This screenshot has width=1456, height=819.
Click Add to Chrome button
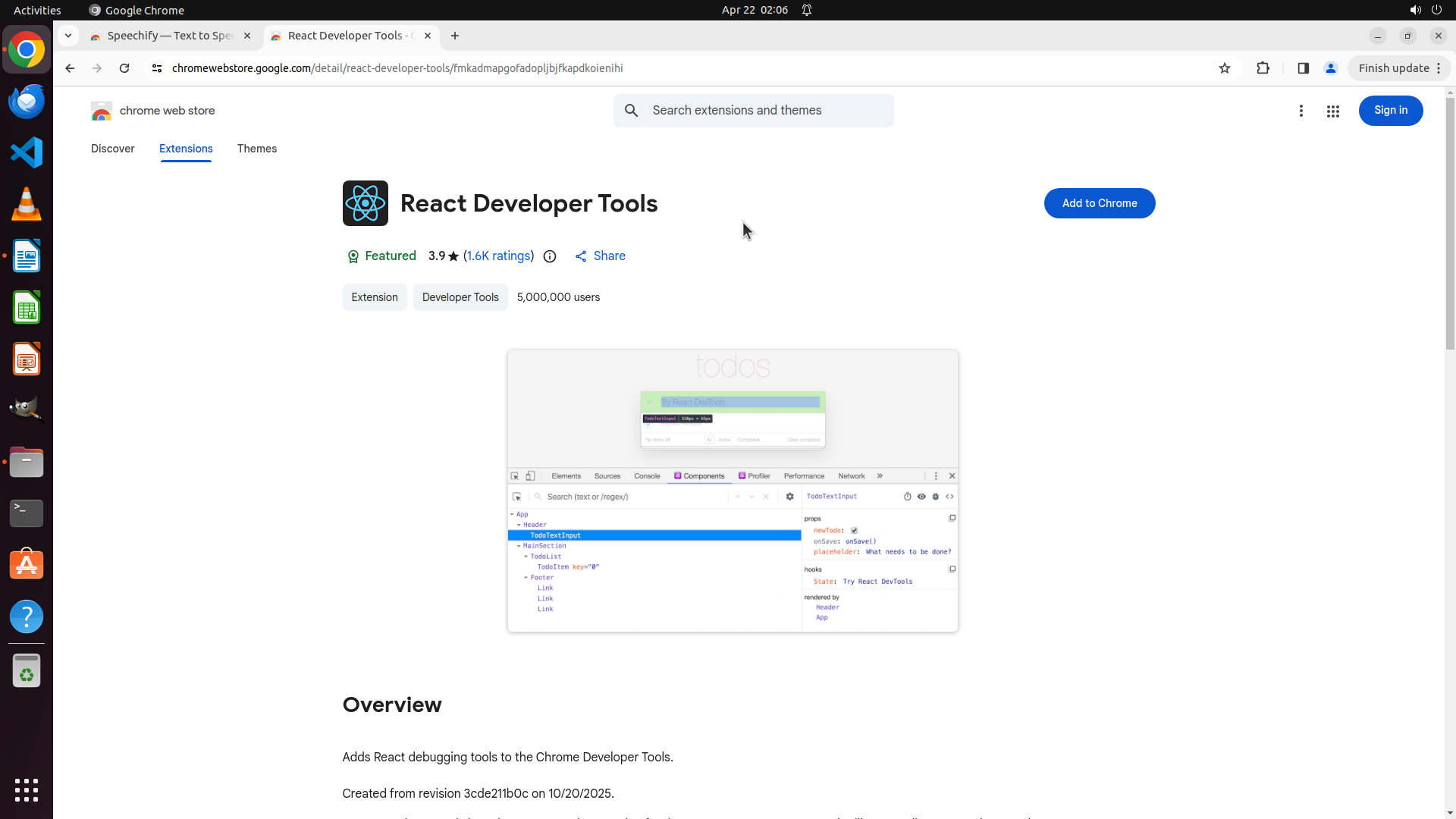(1099, 203)
